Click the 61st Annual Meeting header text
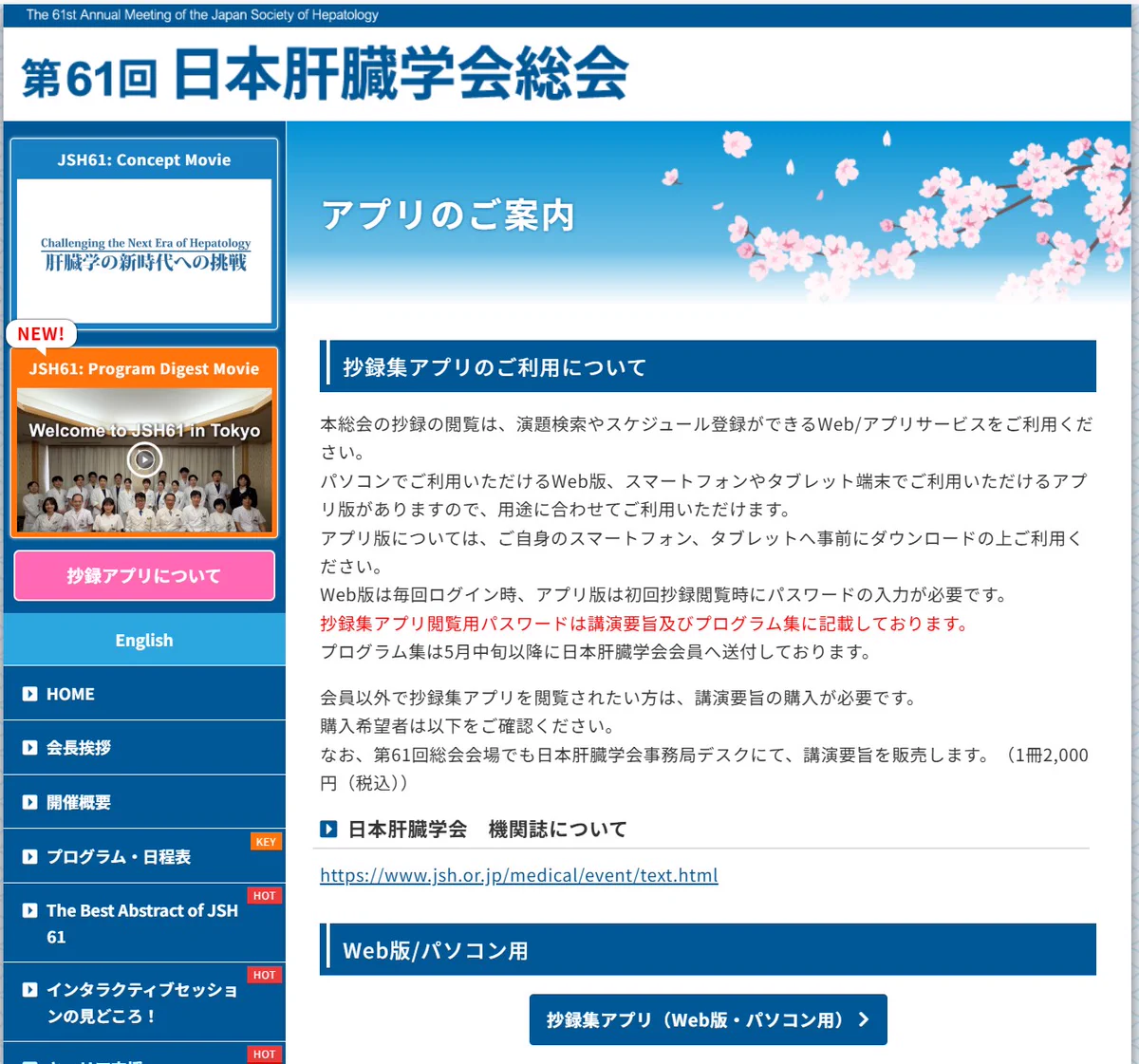The height and width of the screenshot is (1064, 1139). click(x=202, y=14)
